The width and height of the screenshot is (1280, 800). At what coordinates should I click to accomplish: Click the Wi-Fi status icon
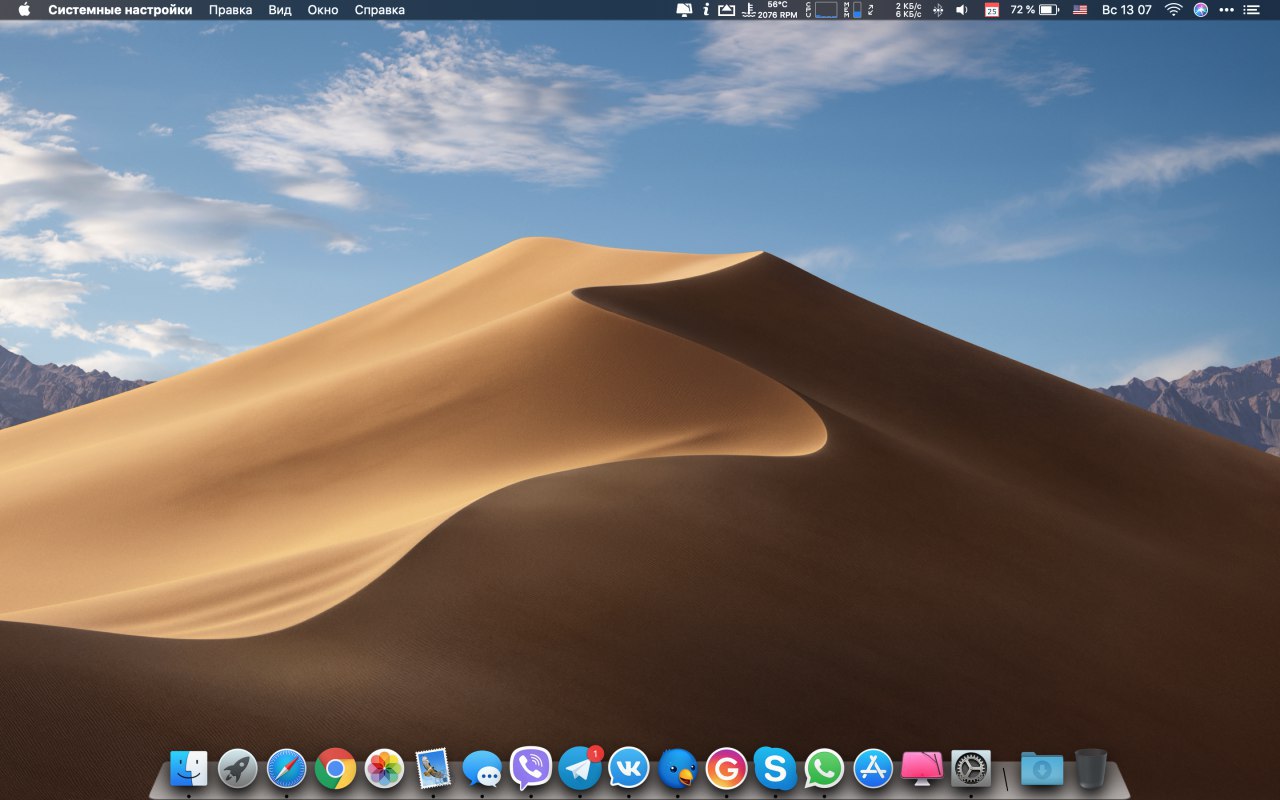coord(1173,10)
